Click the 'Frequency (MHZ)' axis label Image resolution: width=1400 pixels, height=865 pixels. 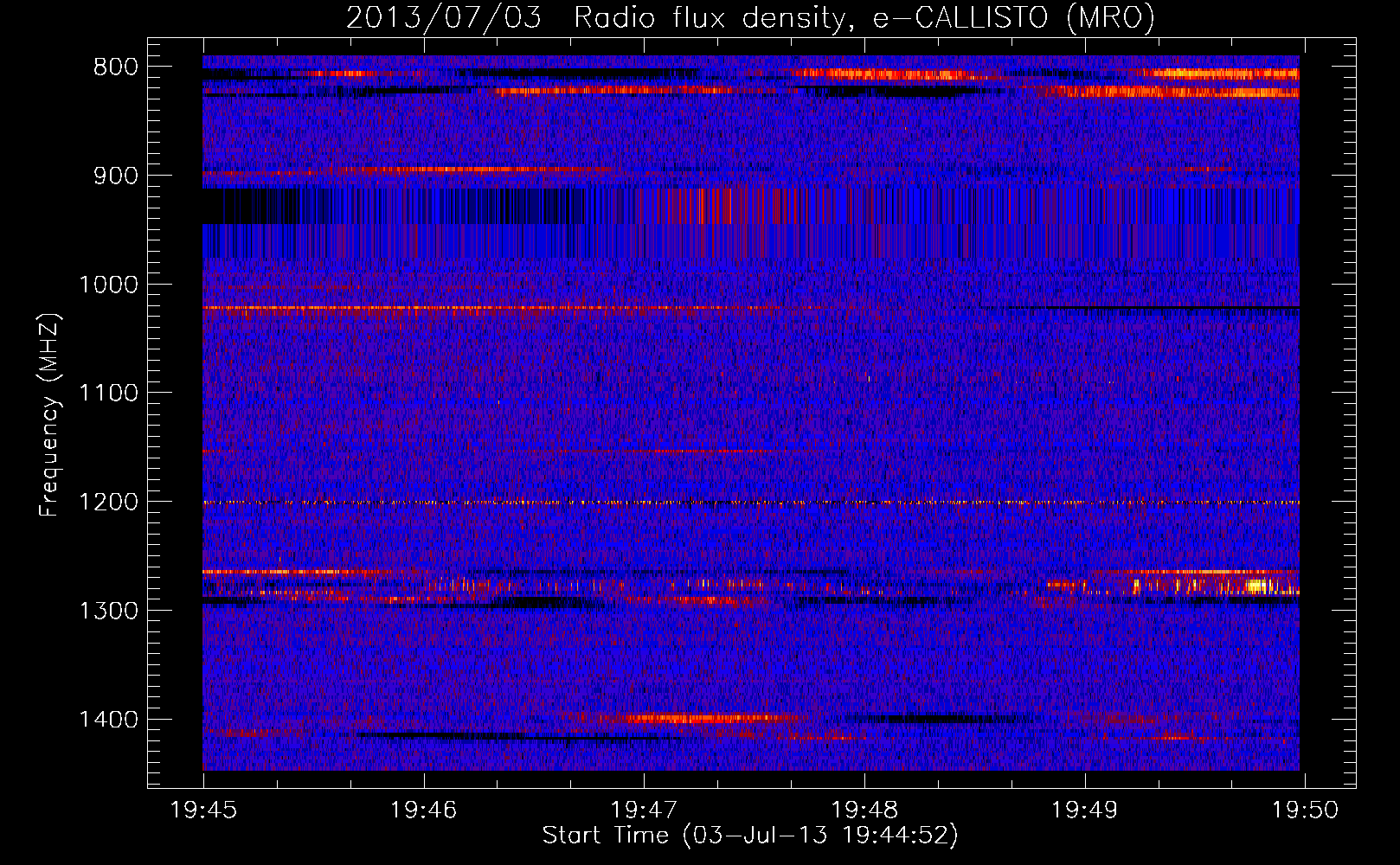[49, 414]
